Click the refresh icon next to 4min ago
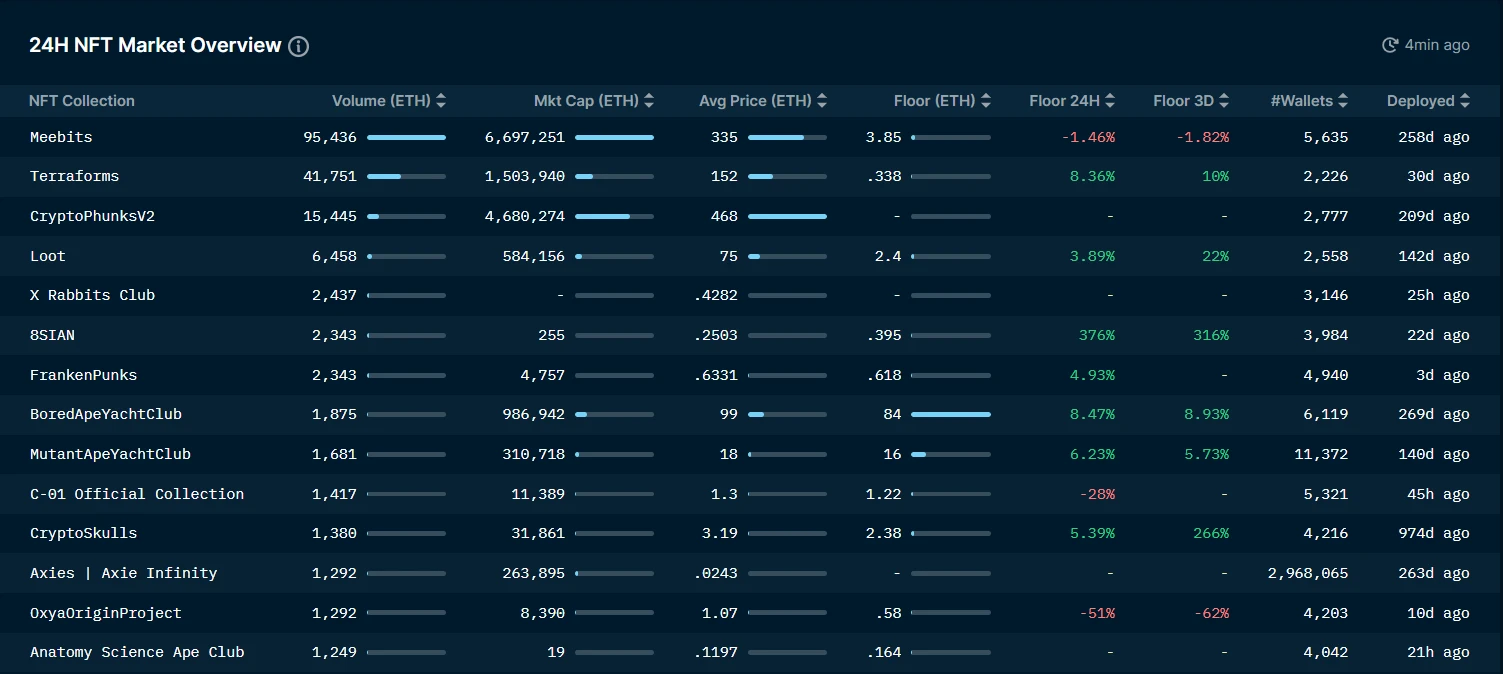Screen dimensions: 1503x674 pos(1389,45)
